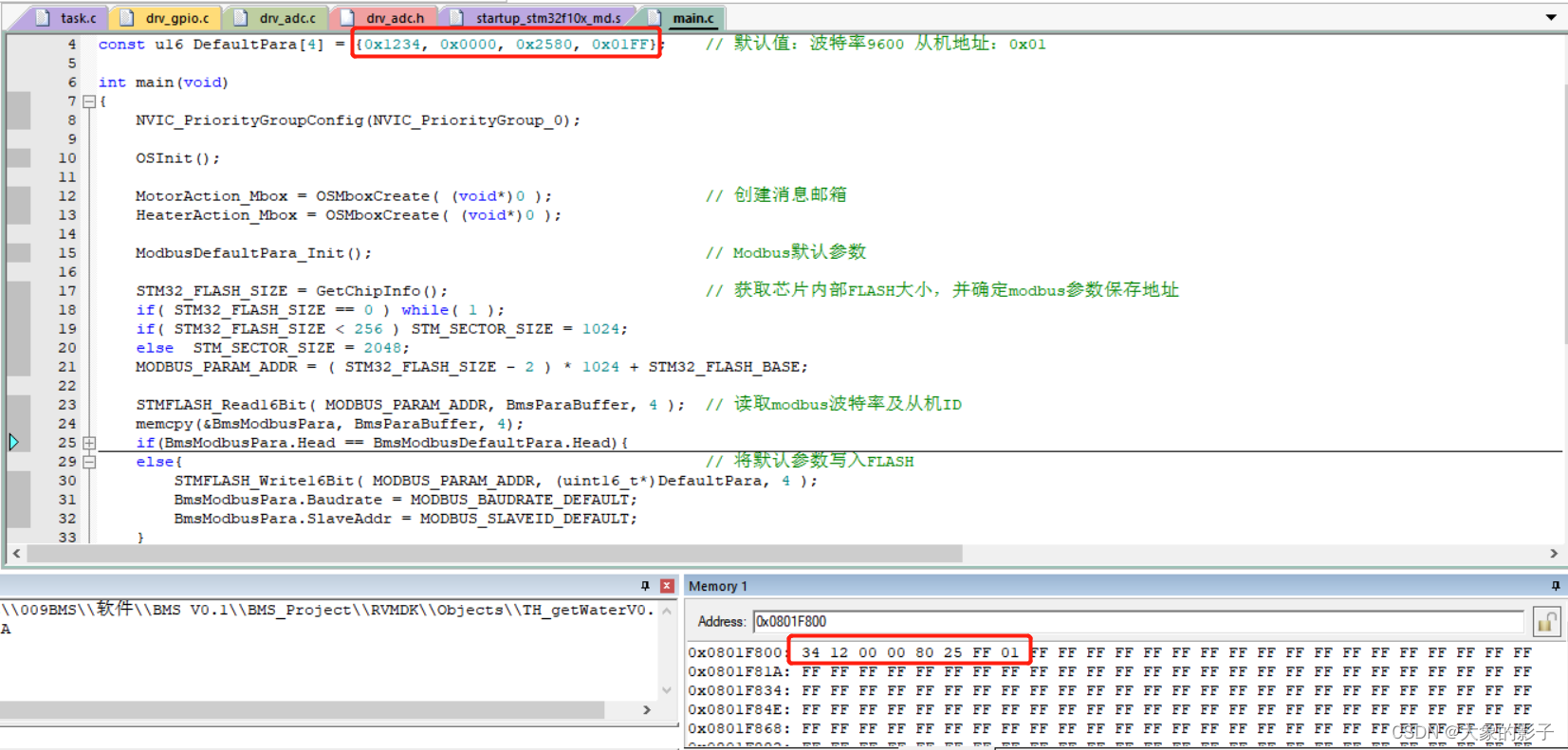Click the byte 80 in memory row 0x0801F800

[x=924, y=652]
